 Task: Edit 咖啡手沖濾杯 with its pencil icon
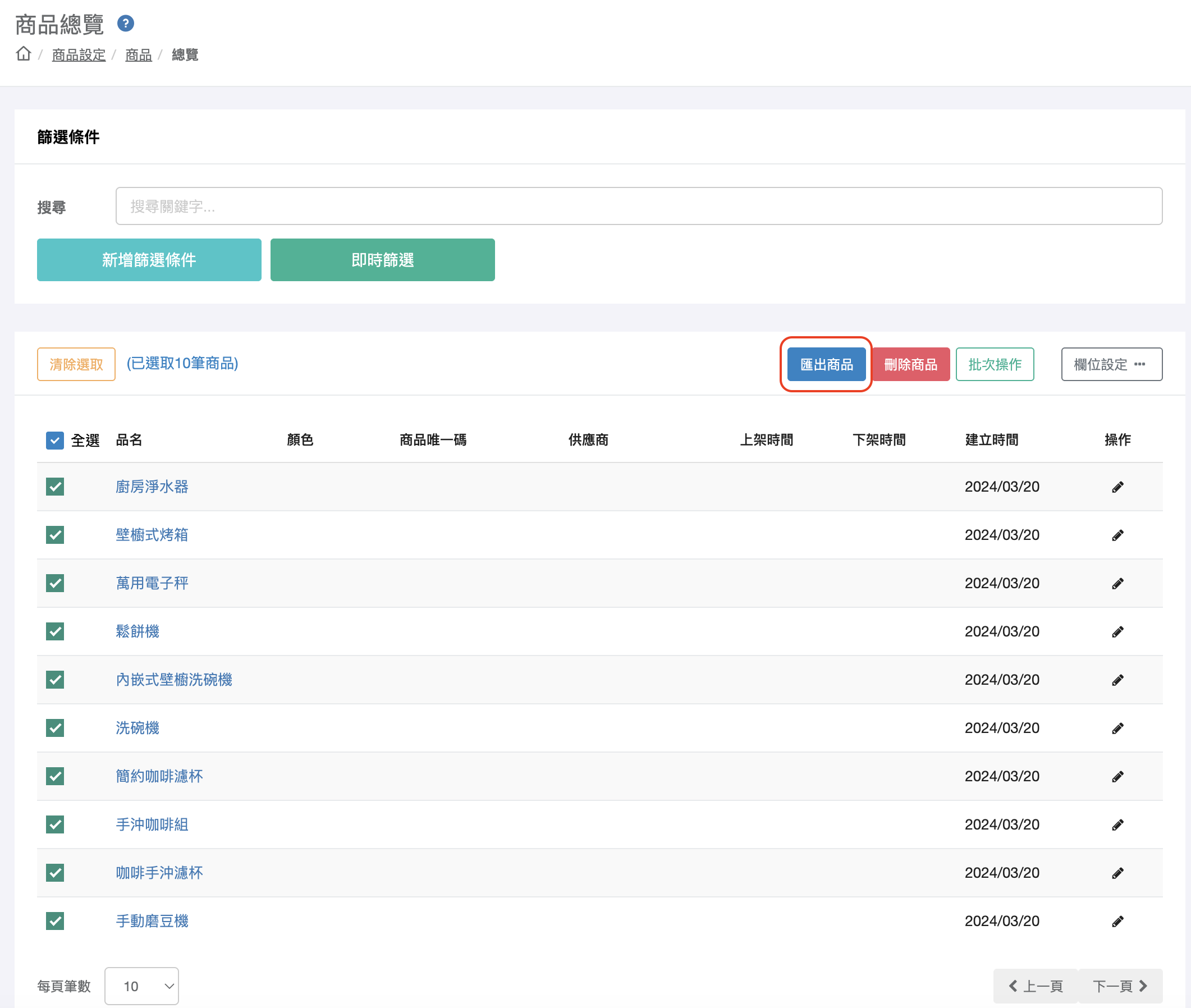pyautogui.click(x=1118, y=873)
